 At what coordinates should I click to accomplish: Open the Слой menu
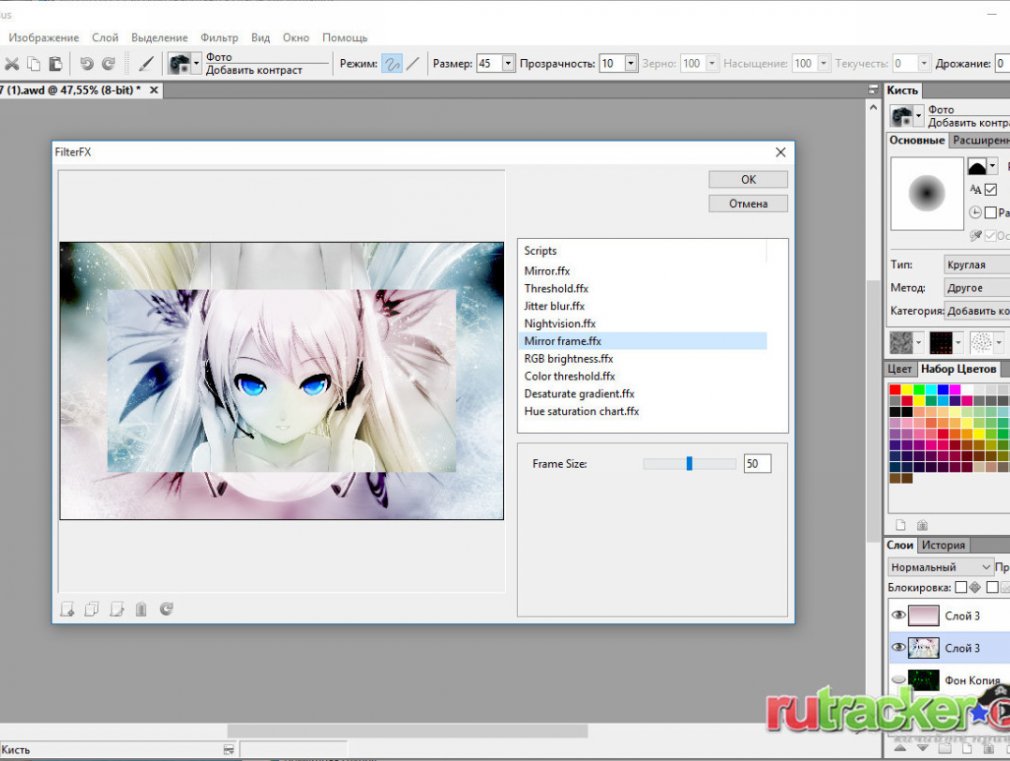coord(105,37)
